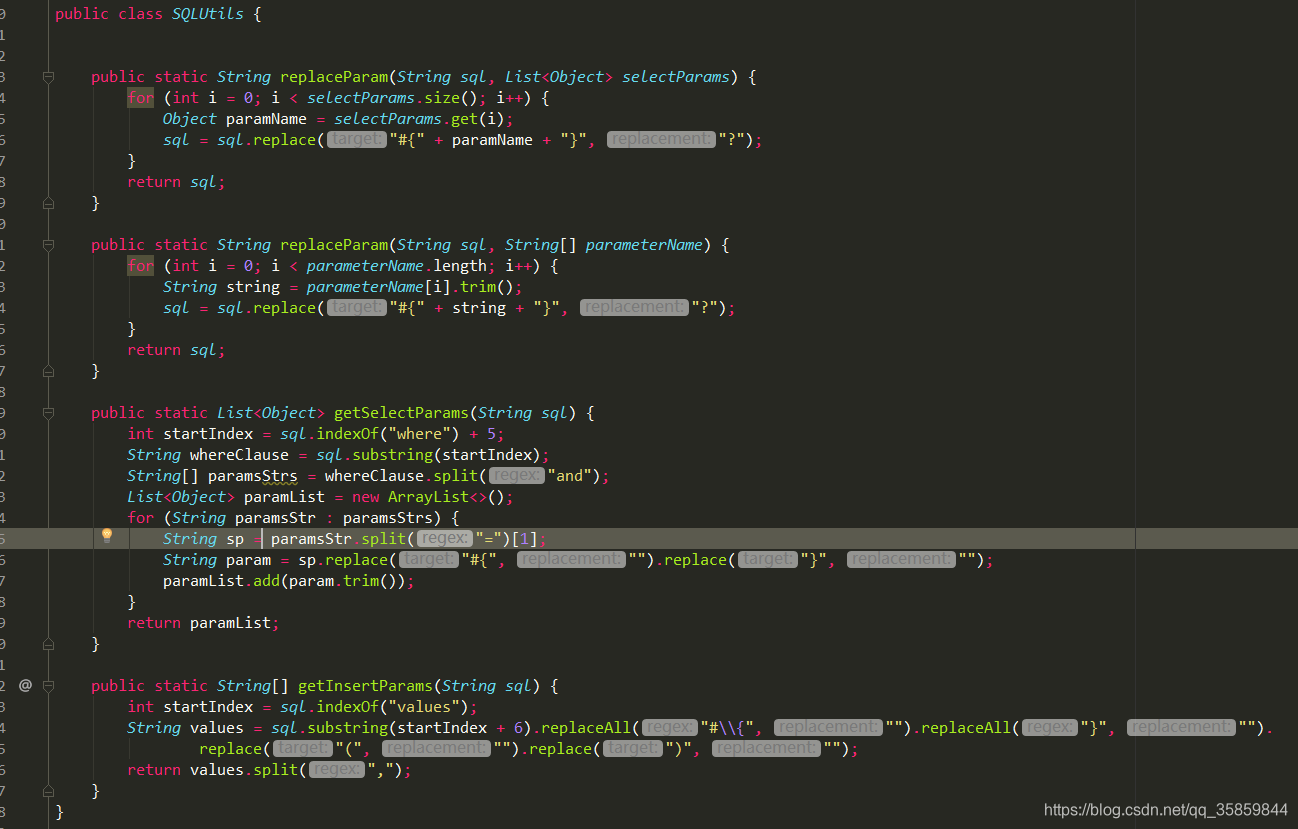1298x829 pixels.
Task: Click regex hint before "=" on highlighted line
Action: pyautogui.click(x=445, y=539)
